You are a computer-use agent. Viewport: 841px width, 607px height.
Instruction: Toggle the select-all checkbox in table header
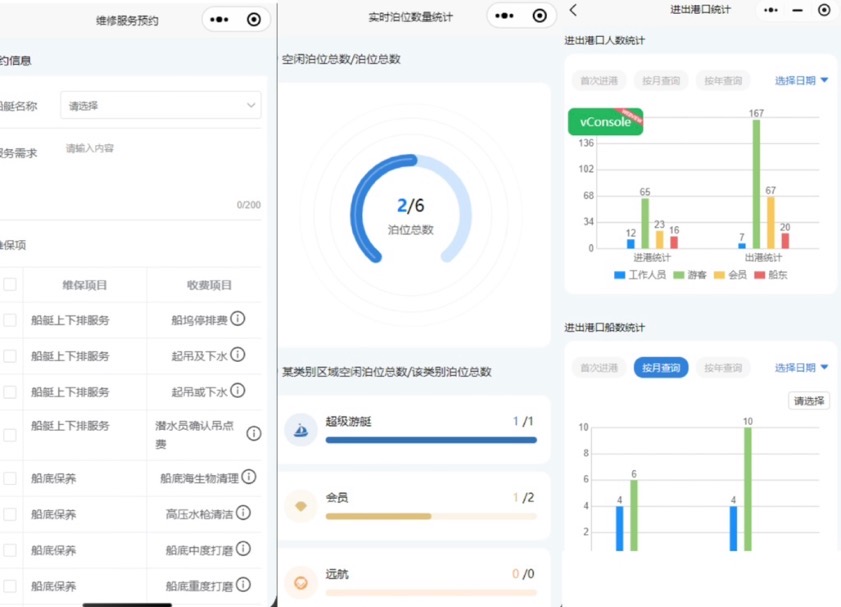pos(10,285)
